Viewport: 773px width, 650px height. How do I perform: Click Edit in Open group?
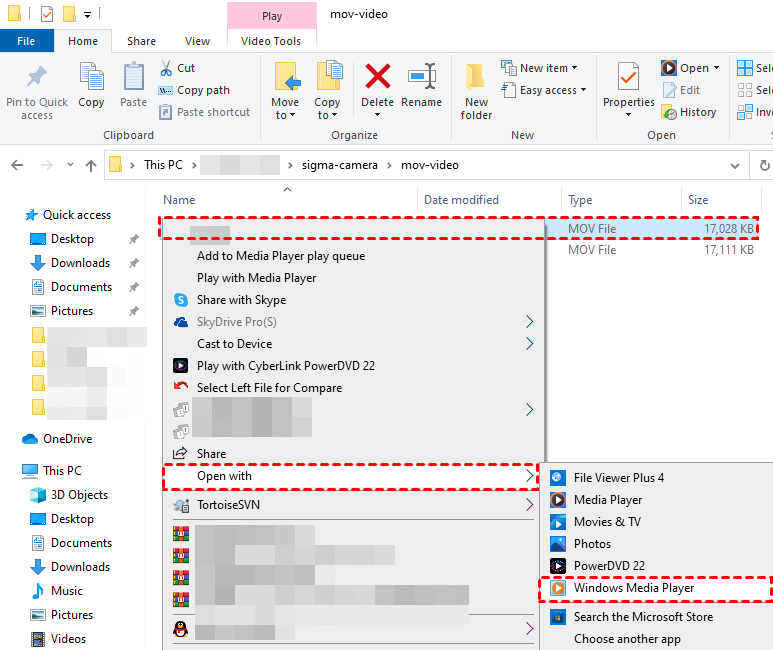(x=682, y=90)
